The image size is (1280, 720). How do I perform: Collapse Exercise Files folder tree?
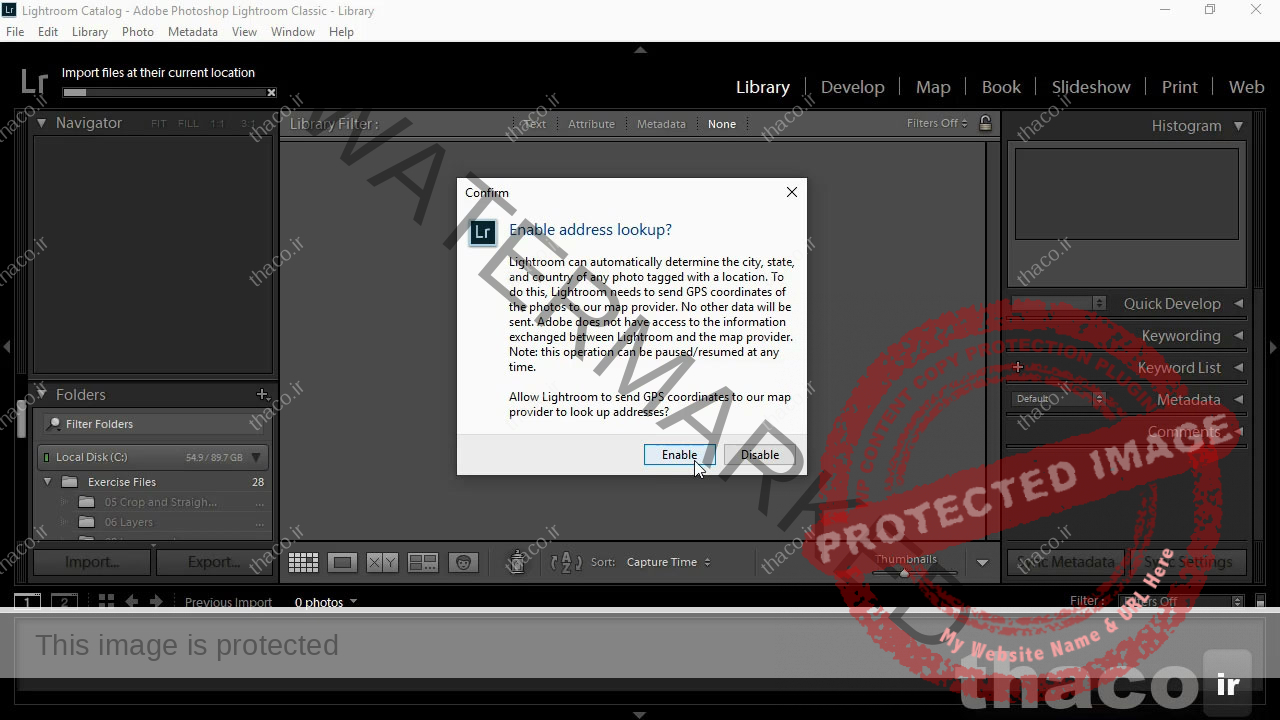tap(47, 482)
